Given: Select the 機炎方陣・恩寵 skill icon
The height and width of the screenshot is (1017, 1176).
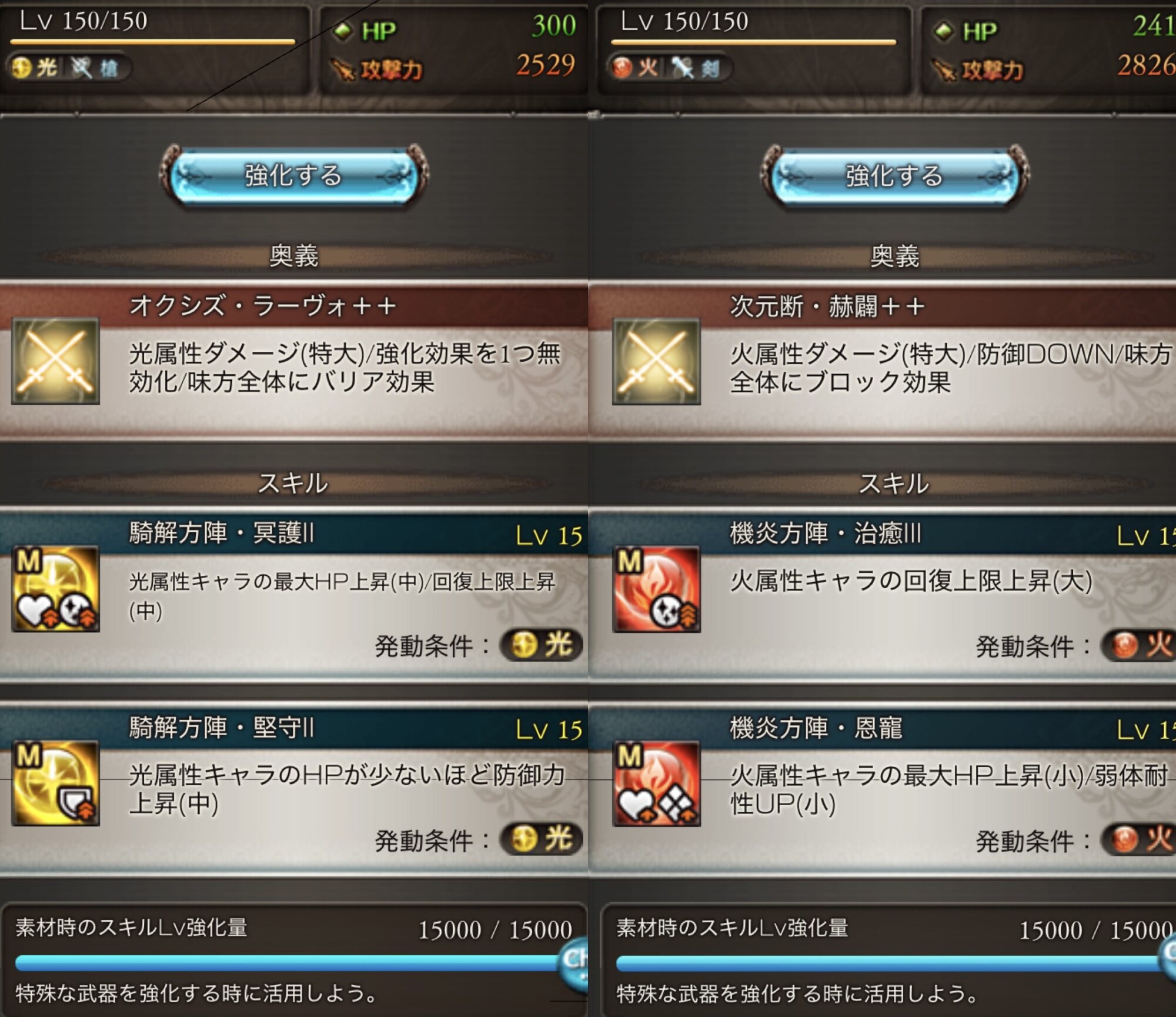Looking at the screenshot, I should [656, 783].
